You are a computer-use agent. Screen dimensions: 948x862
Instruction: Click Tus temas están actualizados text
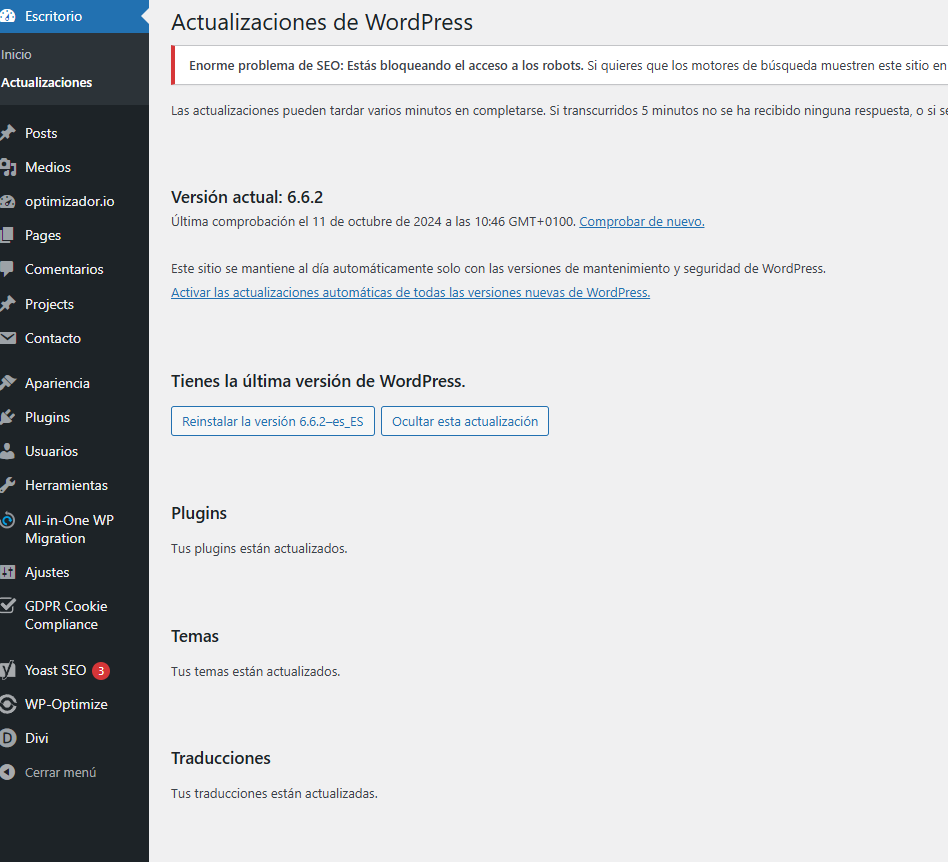256,672
